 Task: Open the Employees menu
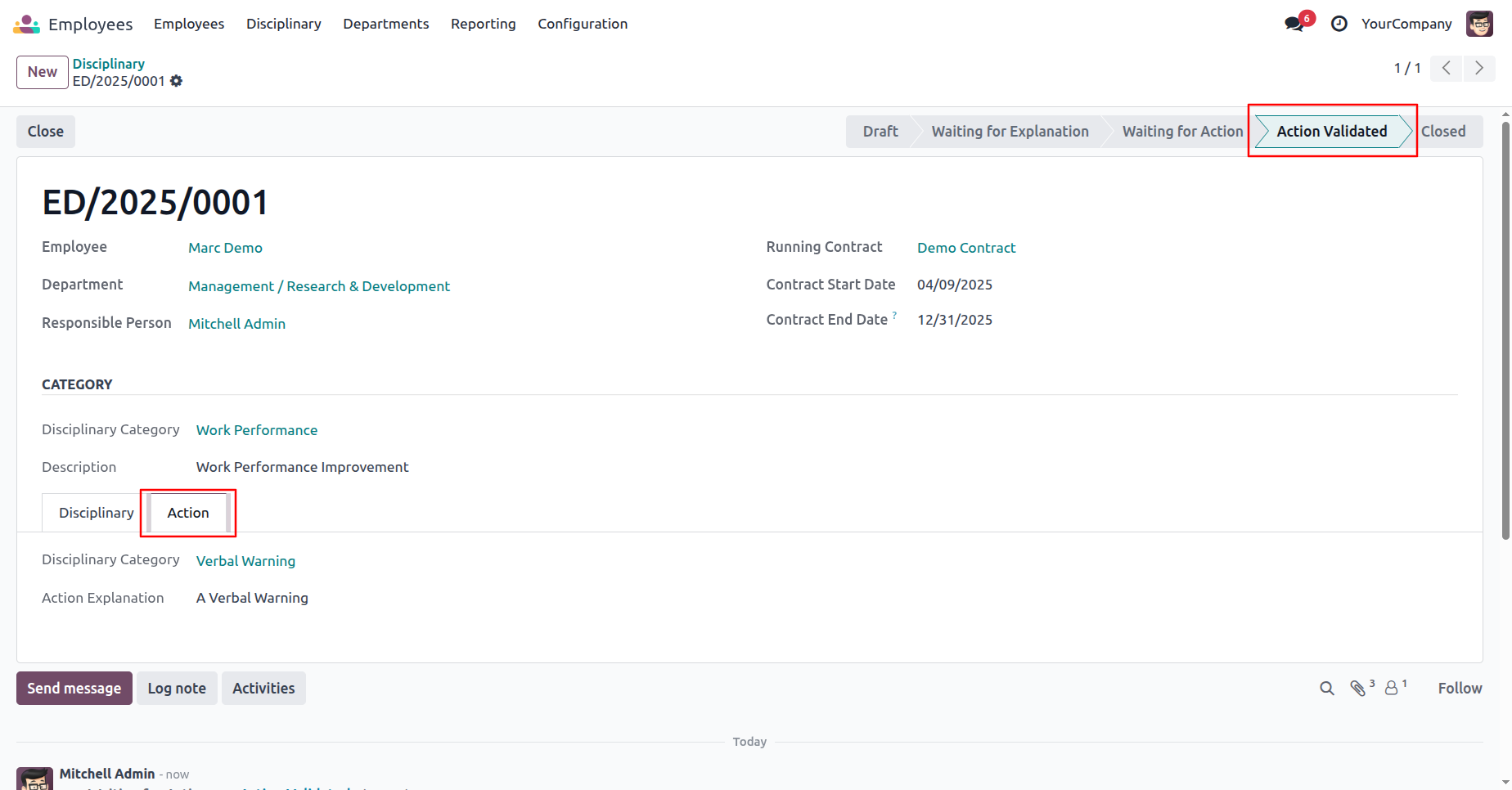click(x=189, y=24)
